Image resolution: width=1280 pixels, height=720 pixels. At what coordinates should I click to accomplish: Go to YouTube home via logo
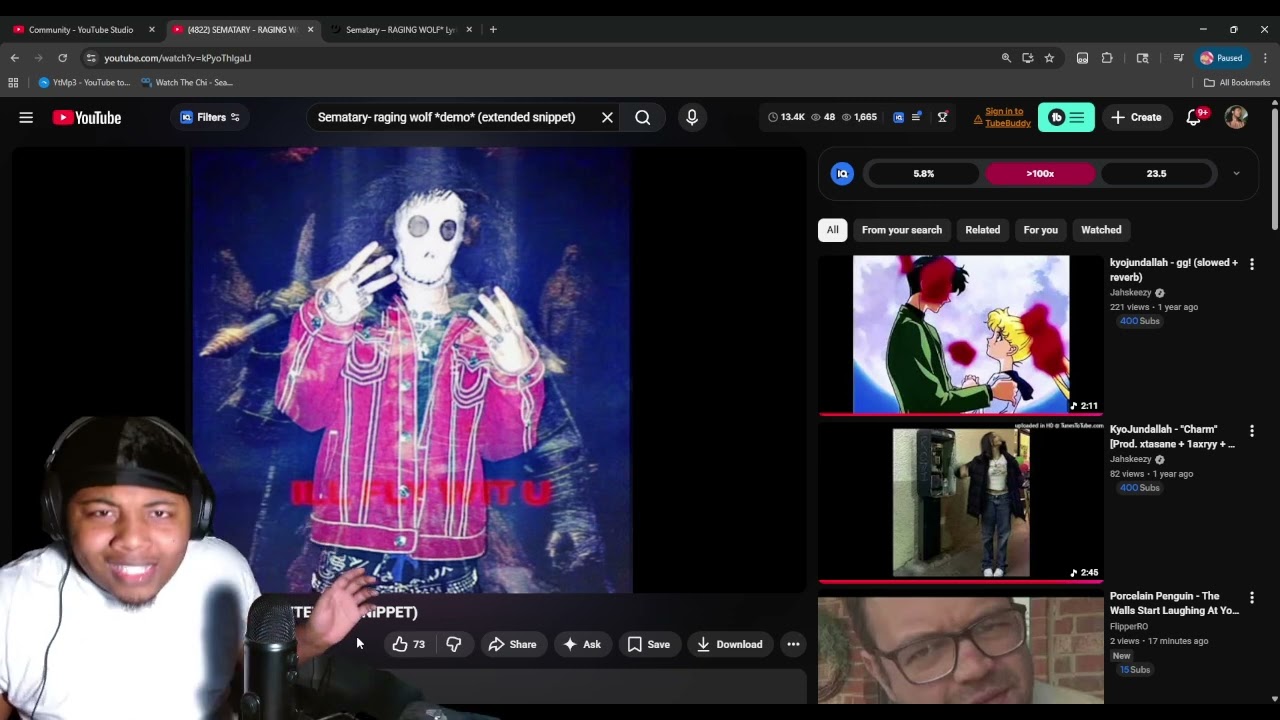[87, 117]
